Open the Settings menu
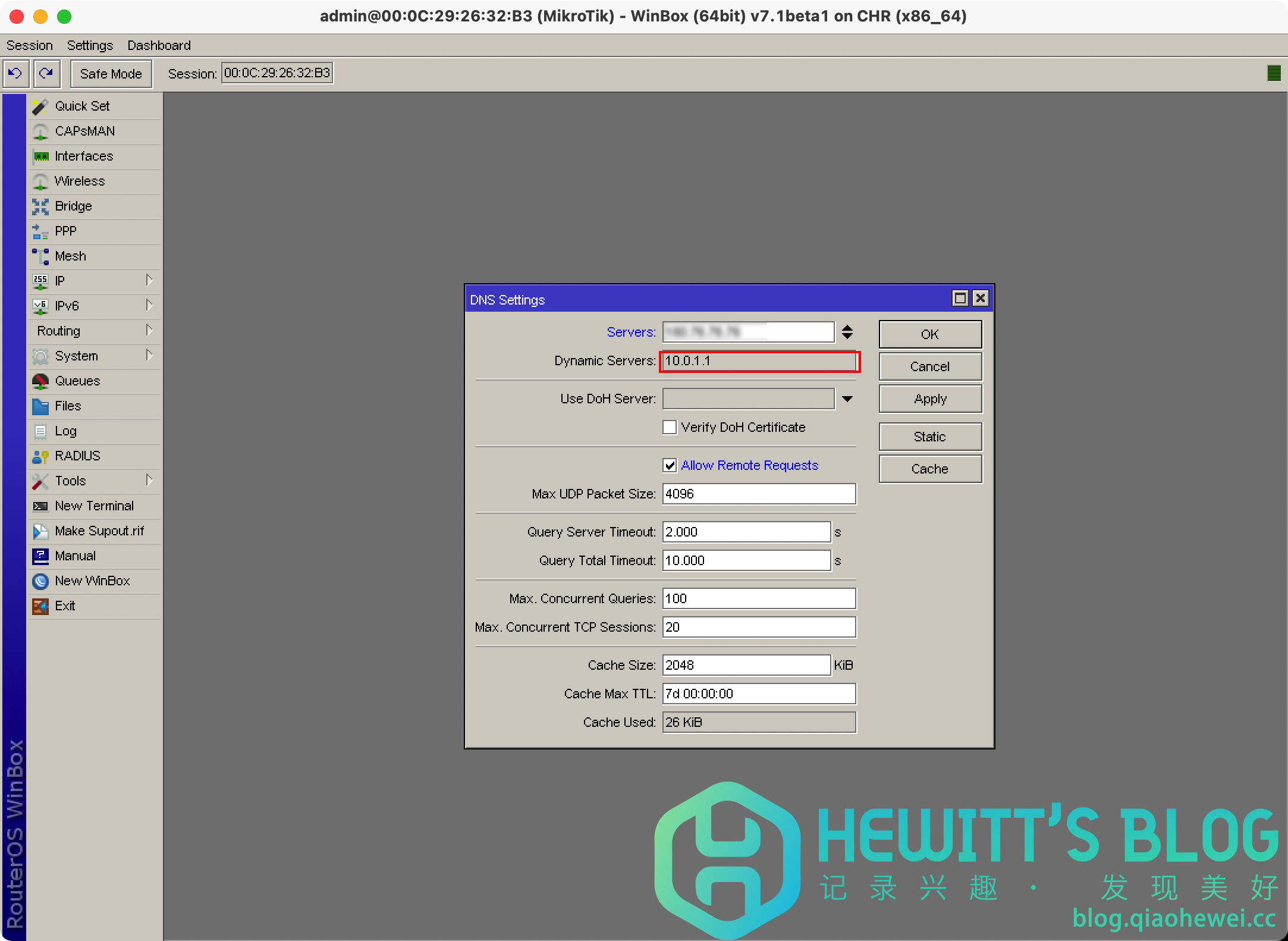The height and width of the screenshot is (941, 1288). coord(90,45)
